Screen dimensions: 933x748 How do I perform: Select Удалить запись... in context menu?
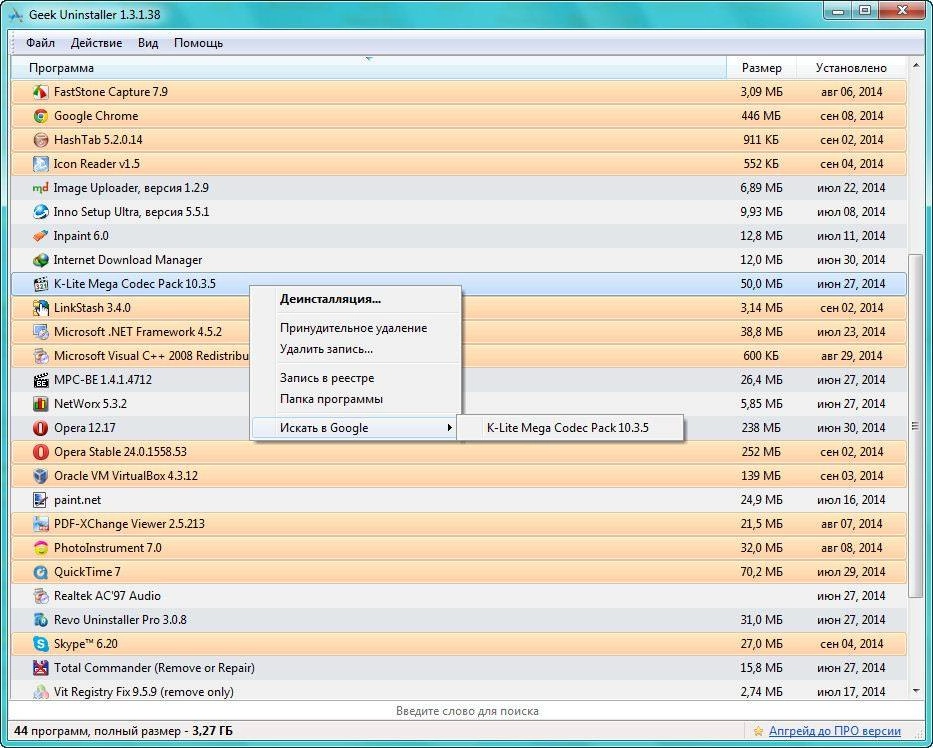[356, 349]
